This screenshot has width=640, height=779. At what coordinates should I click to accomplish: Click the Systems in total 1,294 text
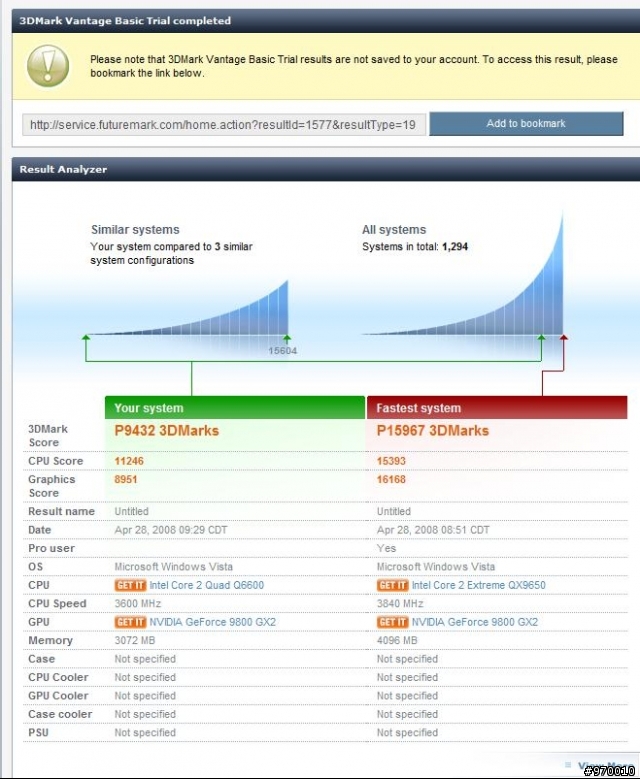tap(415, 247)
